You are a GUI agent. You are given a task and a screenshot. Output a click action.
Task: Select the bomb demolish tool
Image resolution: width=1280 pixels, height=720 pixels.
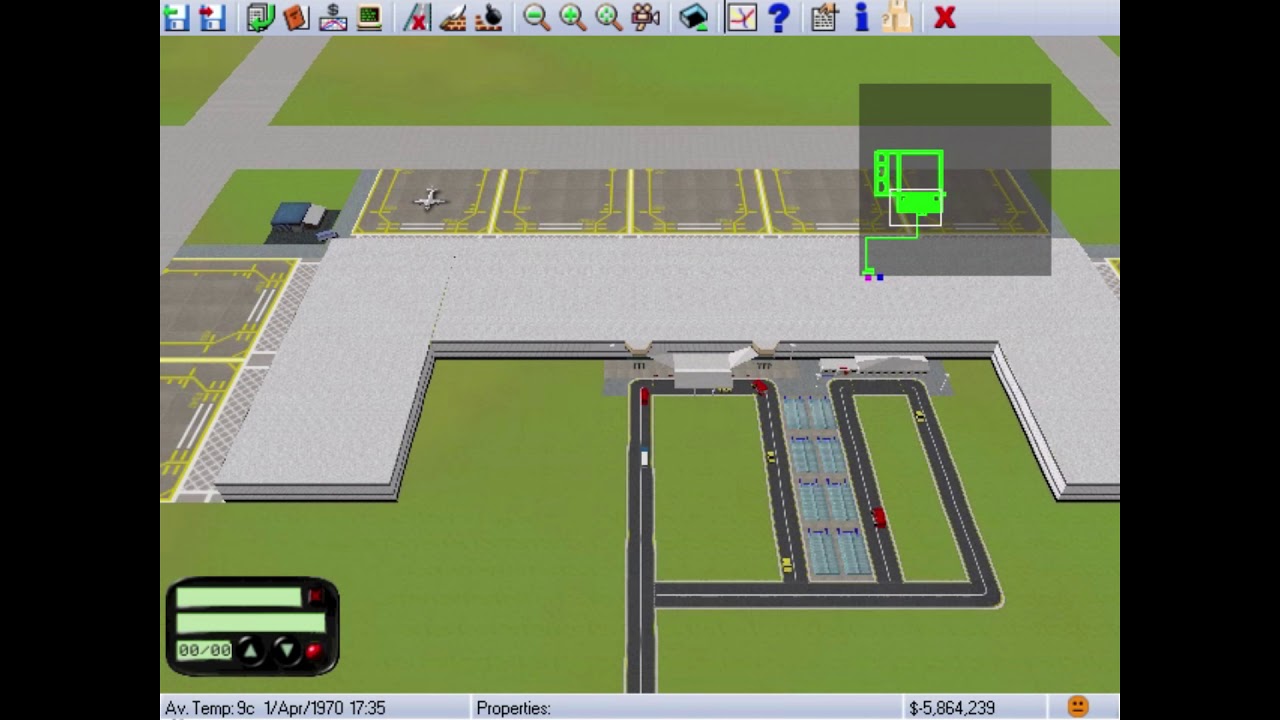pyautogui.click(x=489, y=17)
